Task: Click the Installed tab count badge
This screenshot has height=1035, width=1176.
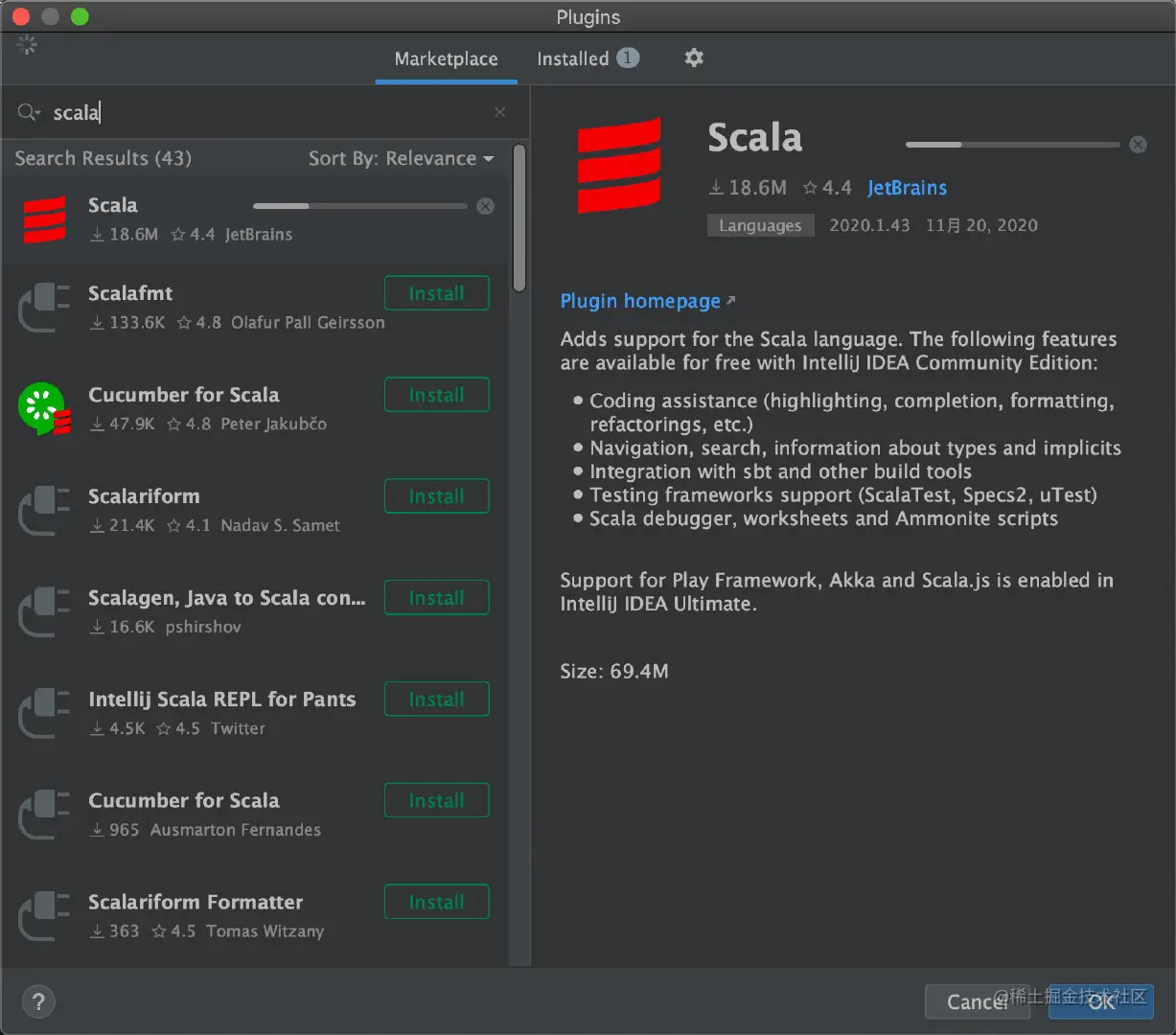Action: click(628, 58)
